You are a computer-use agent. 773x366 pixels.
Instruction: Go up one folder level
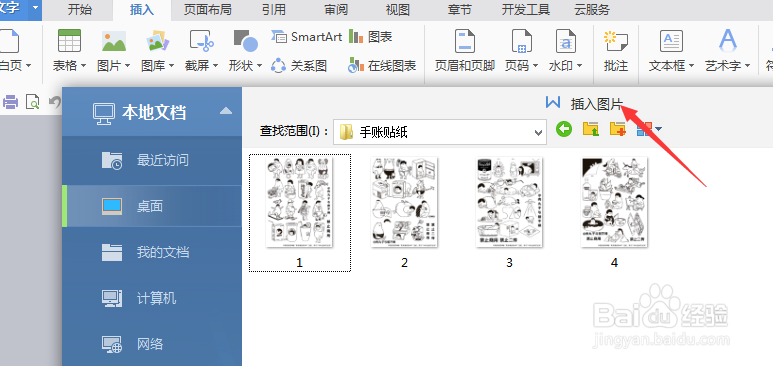(x=591, y=129)
